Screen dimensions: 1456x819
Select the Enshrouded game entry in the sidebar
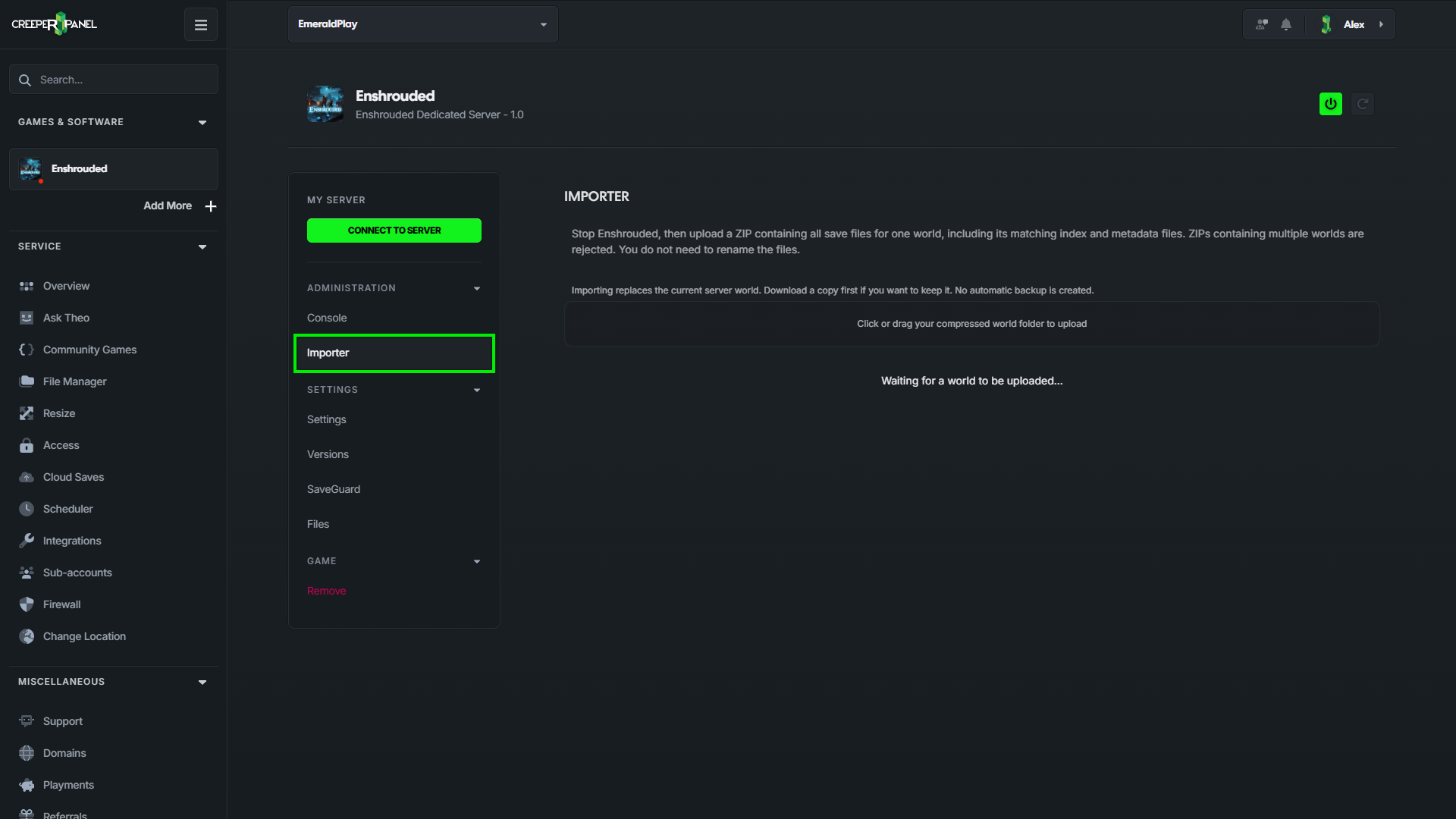coord(114,169)
